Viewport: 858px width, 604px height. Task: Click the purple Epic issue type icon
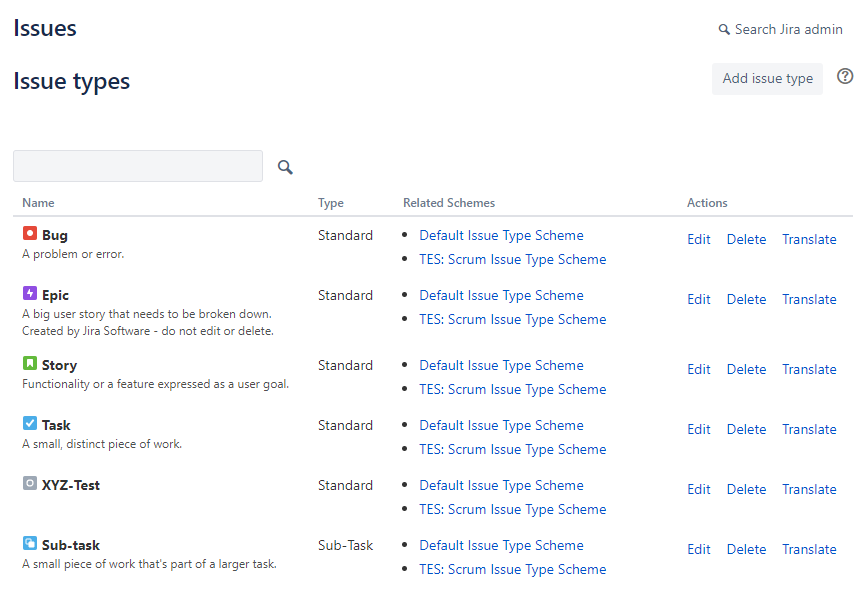[x=30, y=293]
